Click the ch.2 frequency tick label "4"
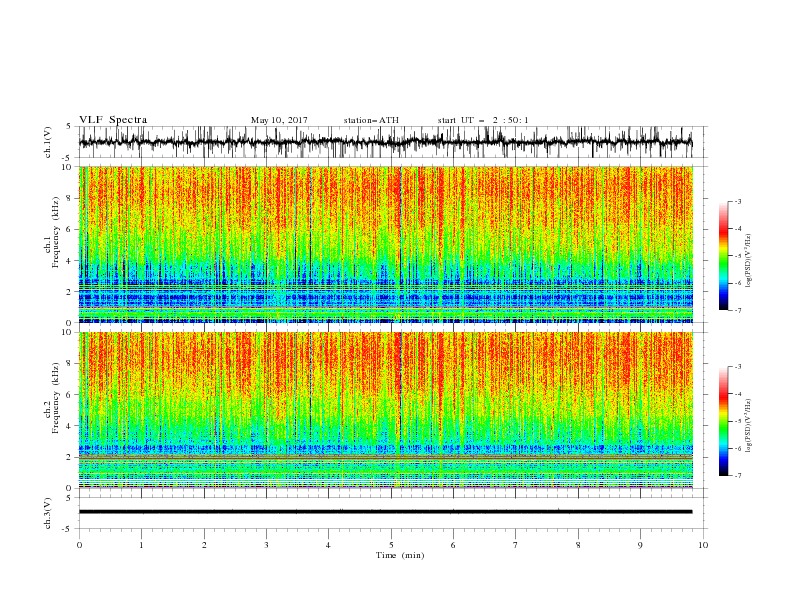This screenshot has width=792, height=612. [x=70, y=426]
